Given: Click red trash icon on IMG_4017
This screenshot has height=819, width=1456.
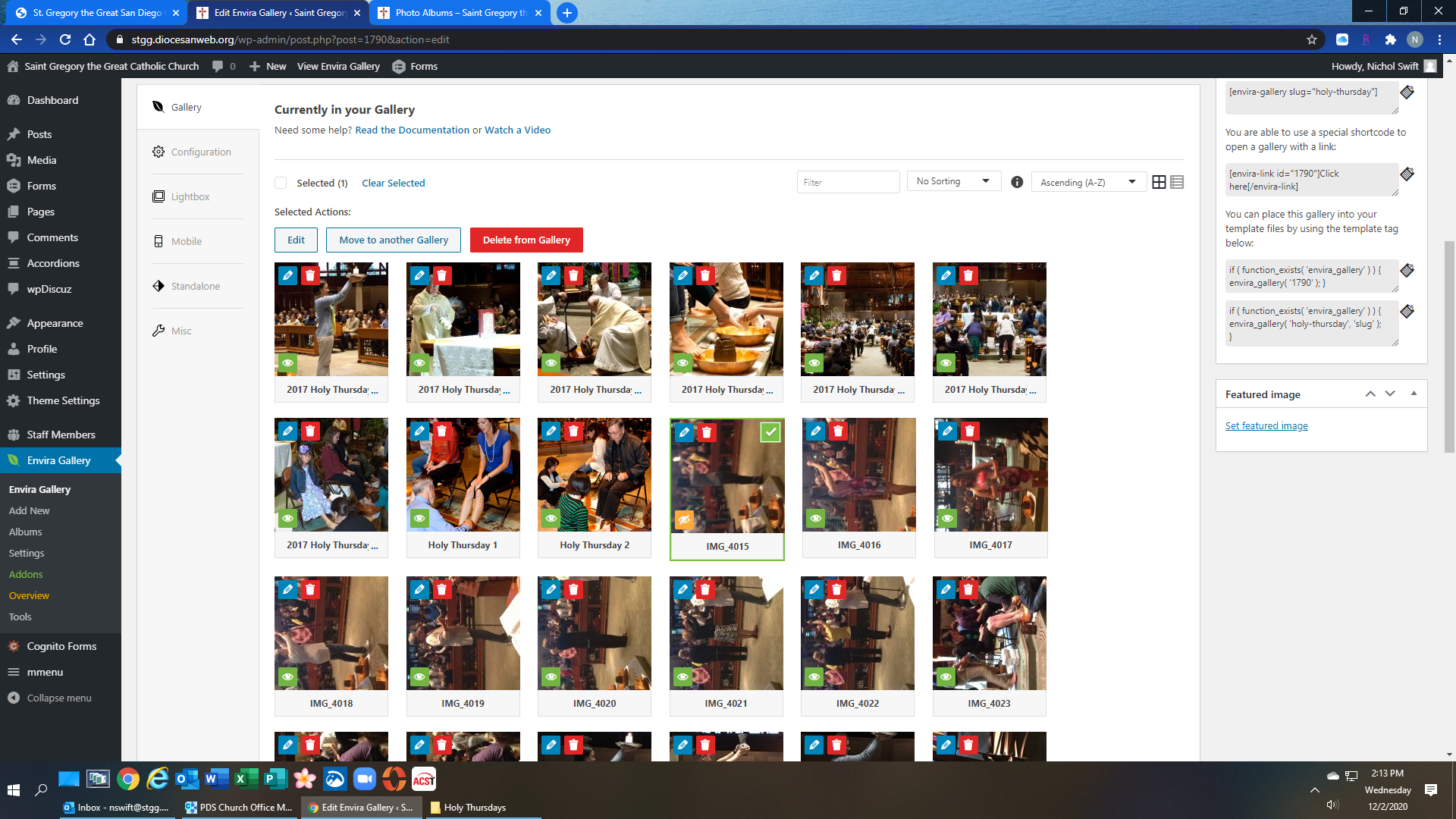Looking at the screenshot, I should pos(969,431).
